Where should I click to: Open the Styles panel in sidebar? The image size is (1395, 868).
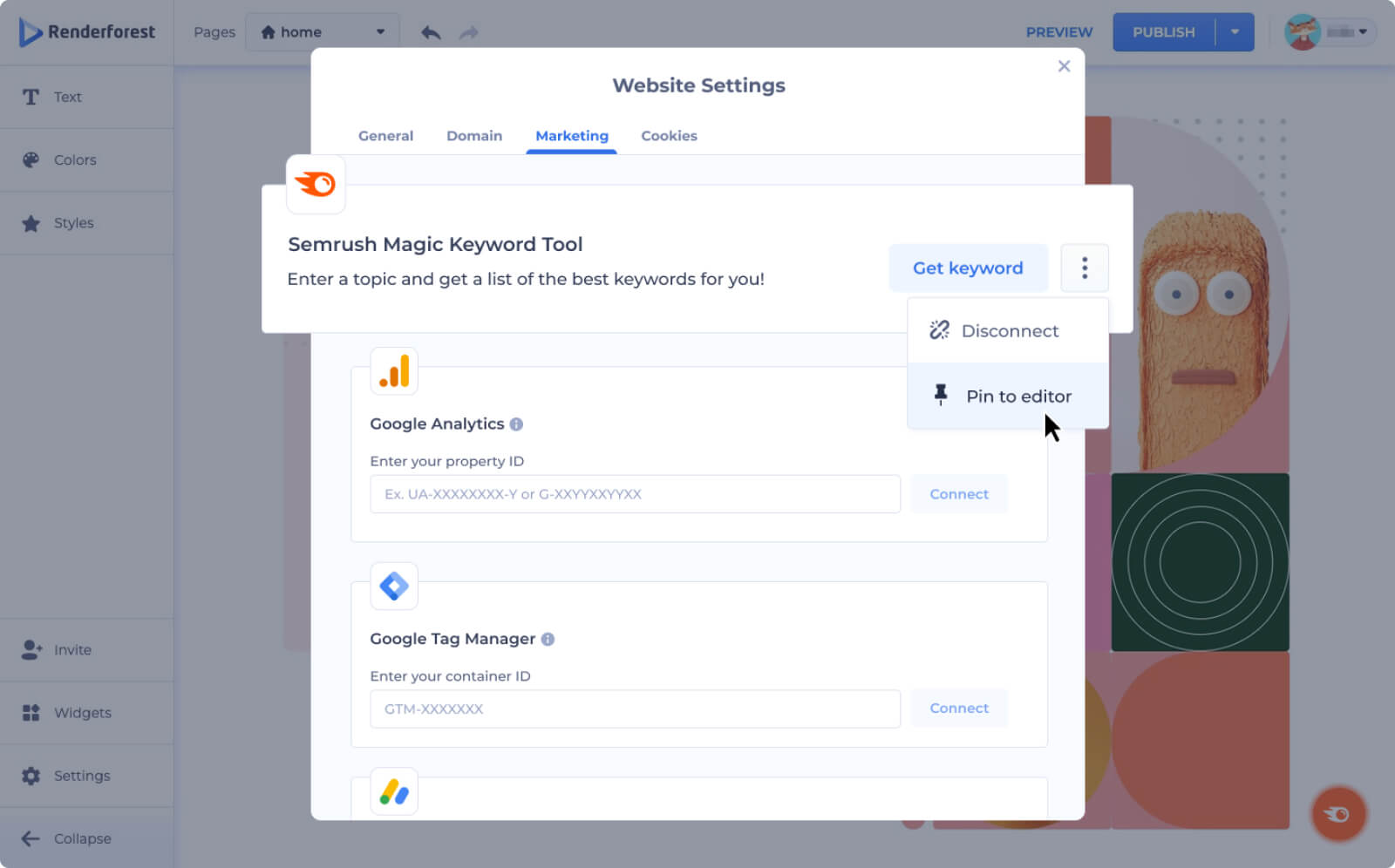[73, 223]
